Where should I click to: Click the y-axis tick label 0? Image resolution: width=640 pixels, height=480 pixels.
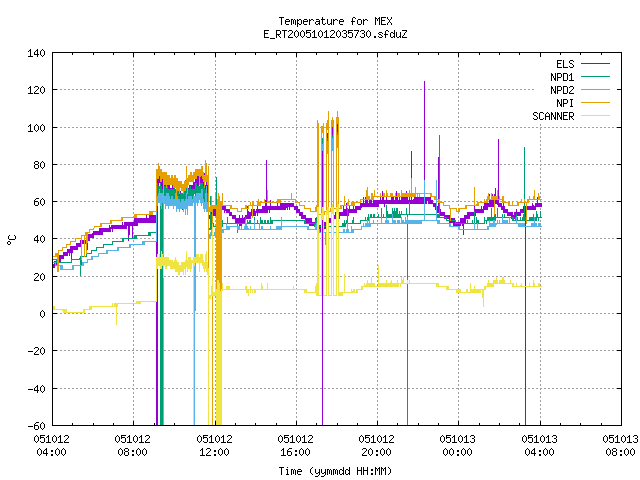pos(42,314)
